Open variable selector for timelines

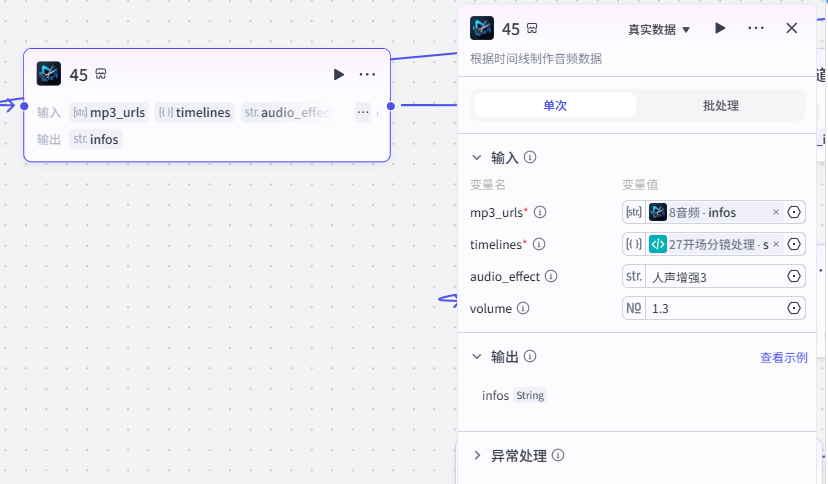coord(794,244)
